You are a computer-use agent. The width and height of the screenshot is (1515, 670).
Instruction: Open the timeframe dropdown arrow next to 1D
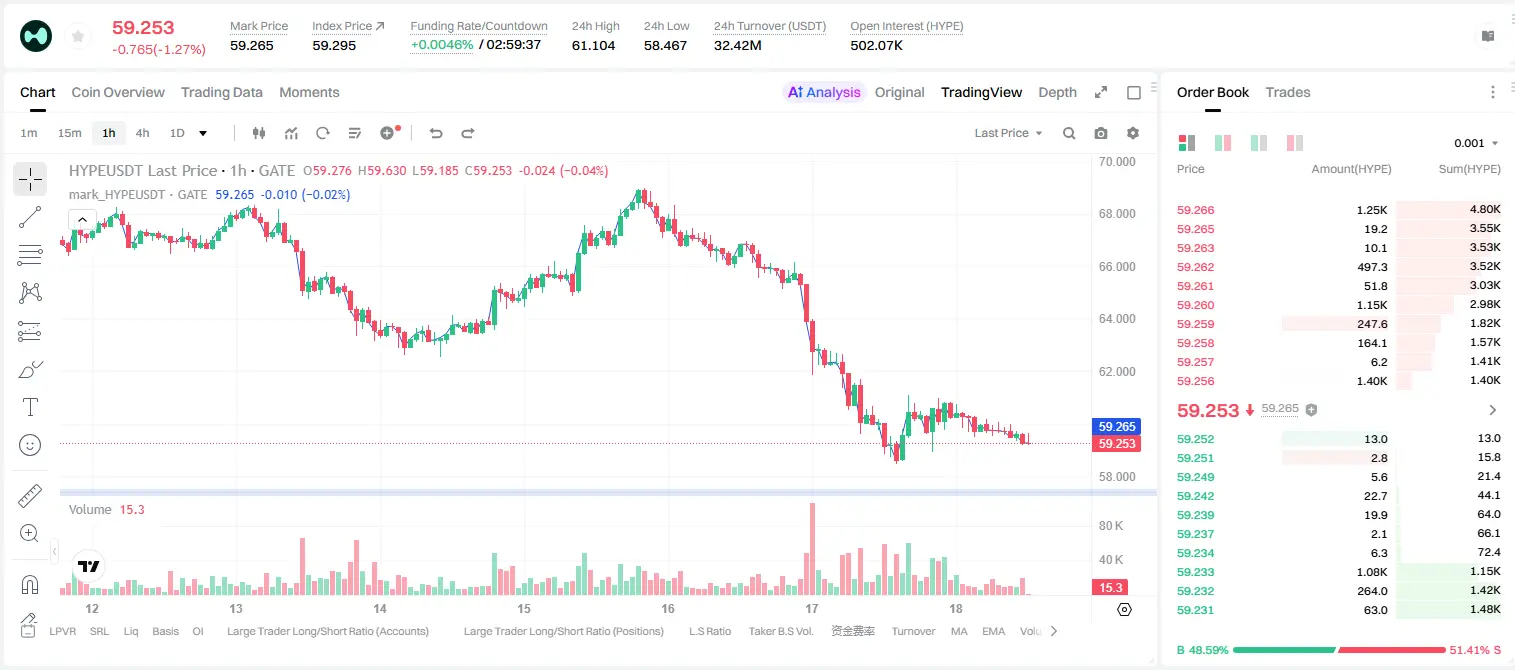pos(203,133)
